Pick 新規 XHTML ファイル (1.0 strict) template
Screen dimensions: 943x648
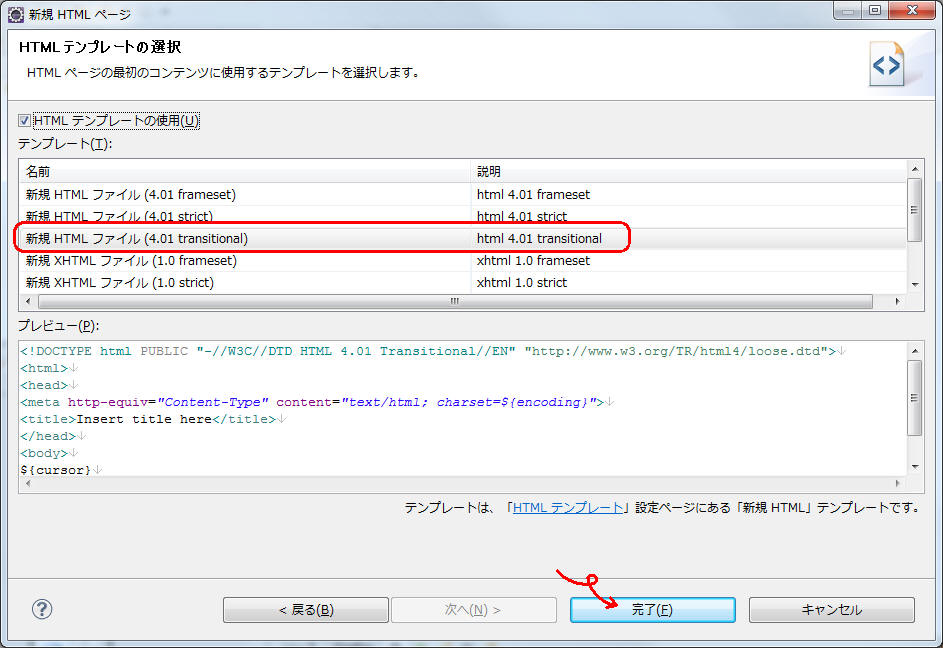click(x=120, y=283)
